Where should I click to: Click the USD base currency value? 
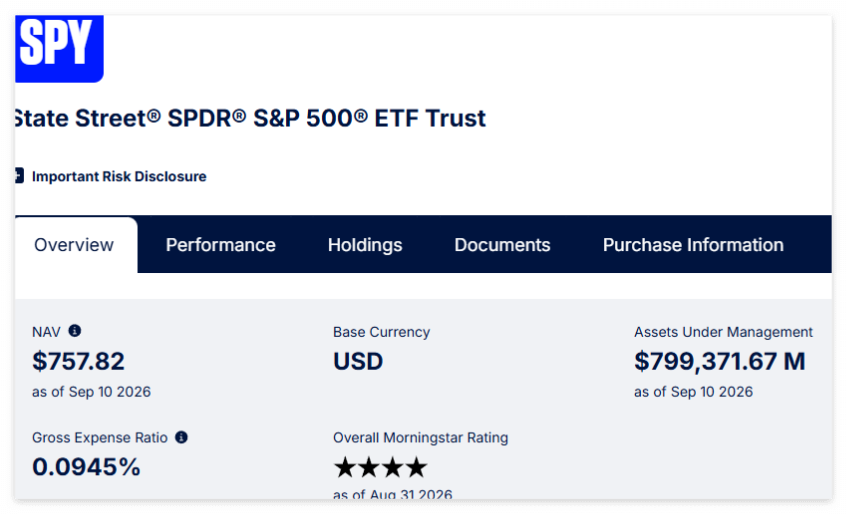pyautogui.click(x=358, y=361)
